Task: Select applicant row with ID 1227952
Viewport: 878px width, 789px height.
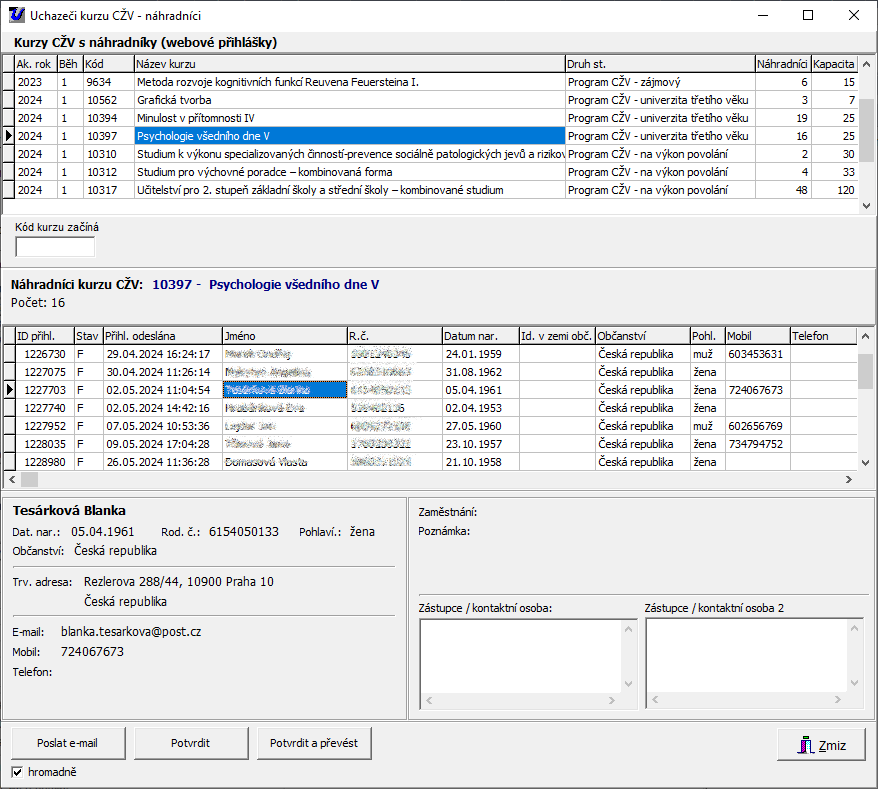Action: click(x=45, y=426)
